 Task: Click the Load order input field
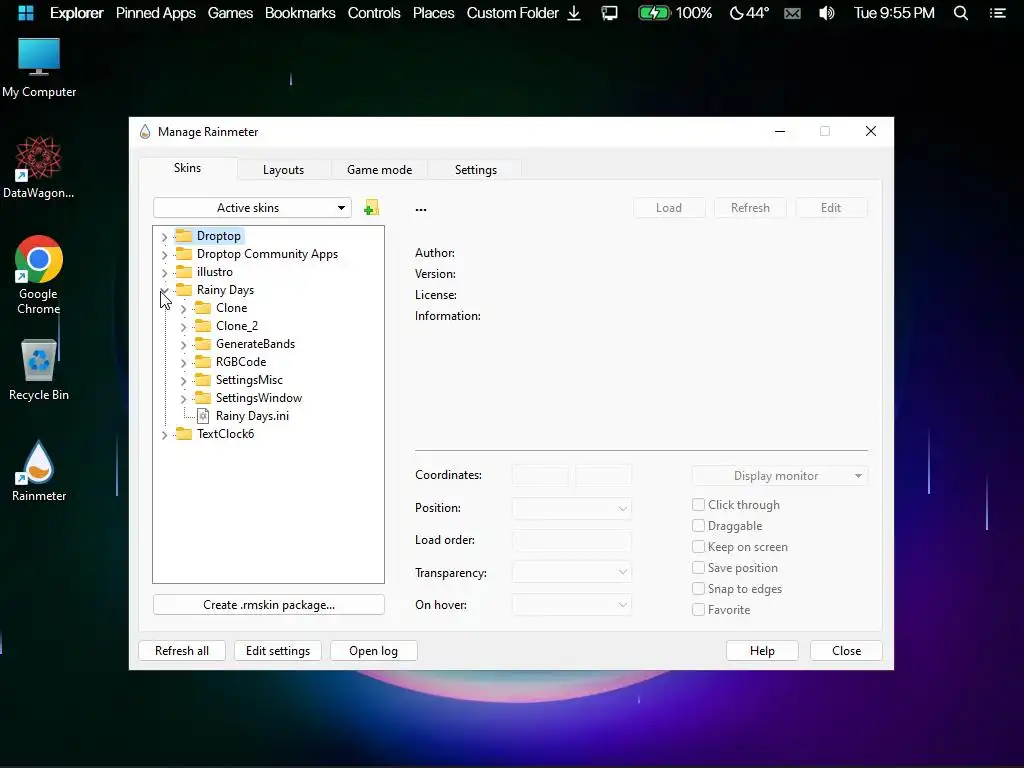click(571, 540)
